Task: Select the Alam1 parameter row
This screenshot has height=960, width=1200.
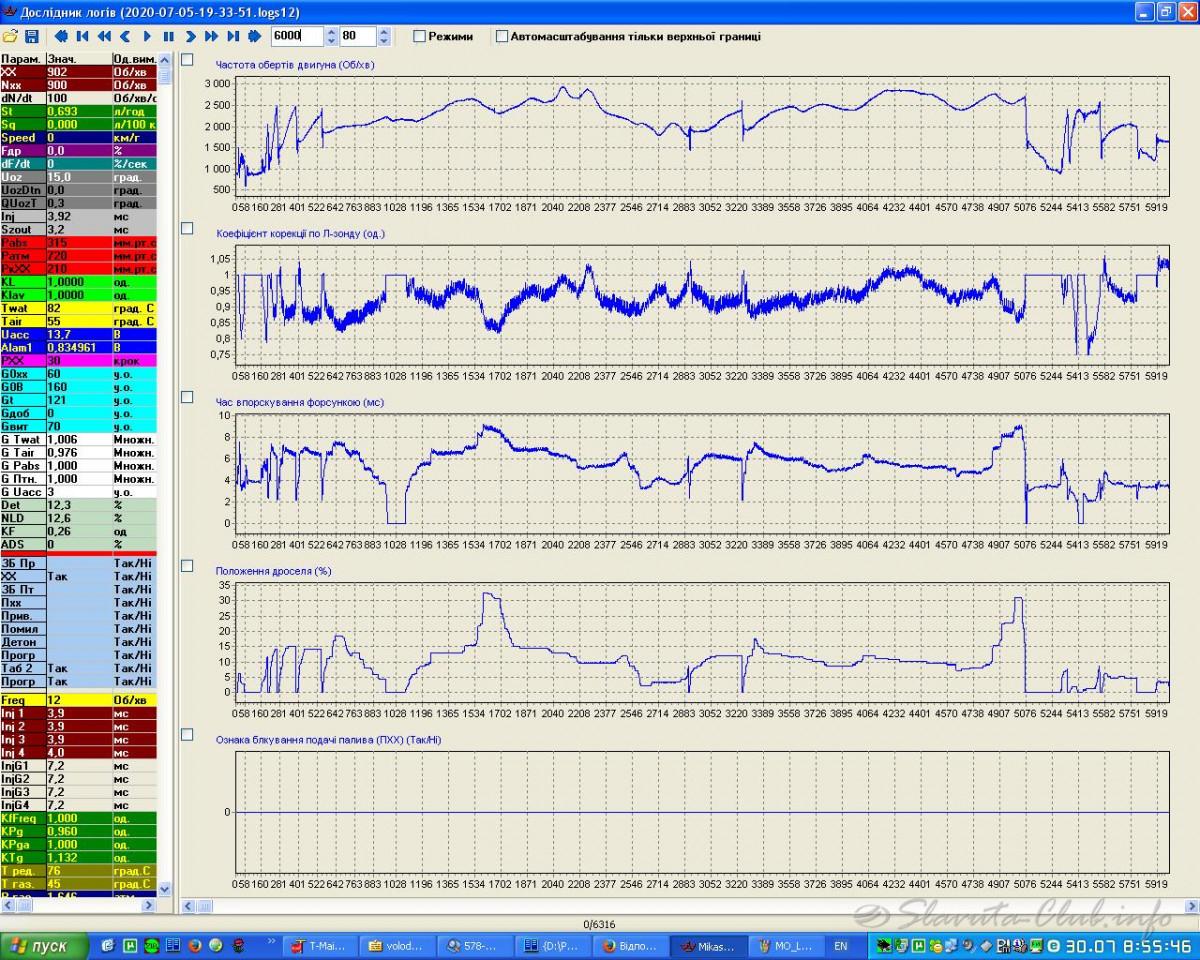Action: 79,347
